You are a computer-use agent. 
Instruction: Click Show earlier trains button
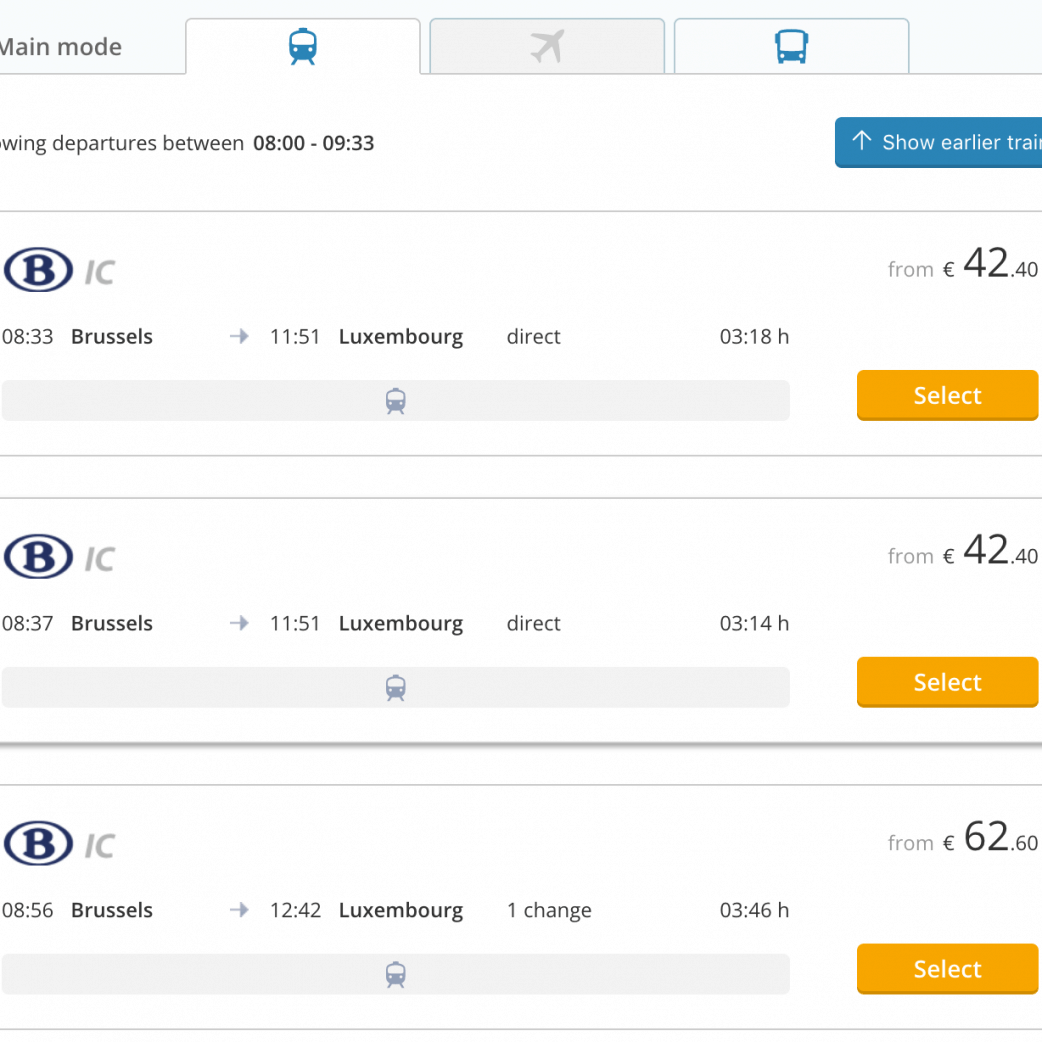point(940,143)
